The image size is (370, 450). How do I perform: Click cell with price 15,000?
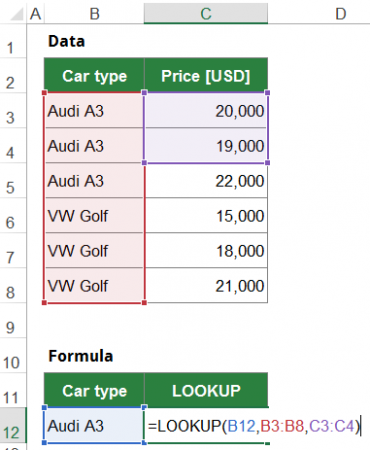tap(206, 216)
